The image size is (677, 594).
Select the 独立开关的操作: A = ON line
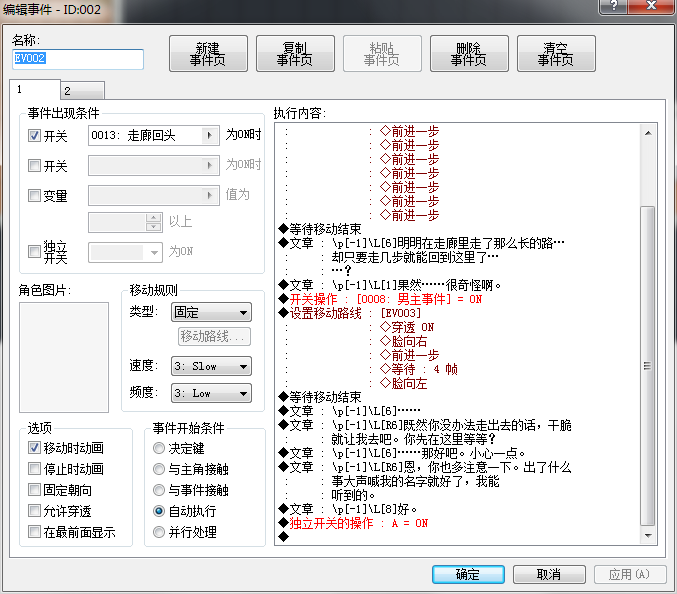click(353, 523)
